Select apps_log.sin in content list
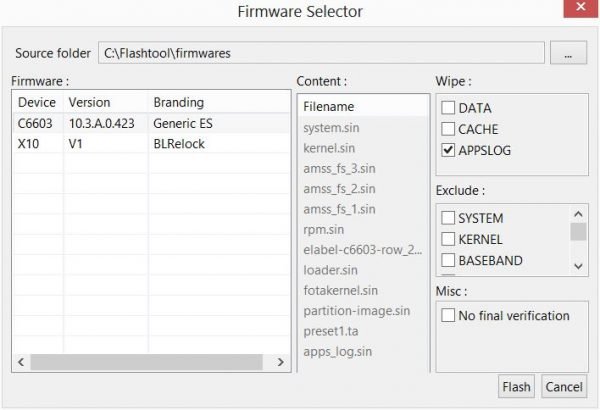Screen dimensions: 600x410 [x=338, y=351]
